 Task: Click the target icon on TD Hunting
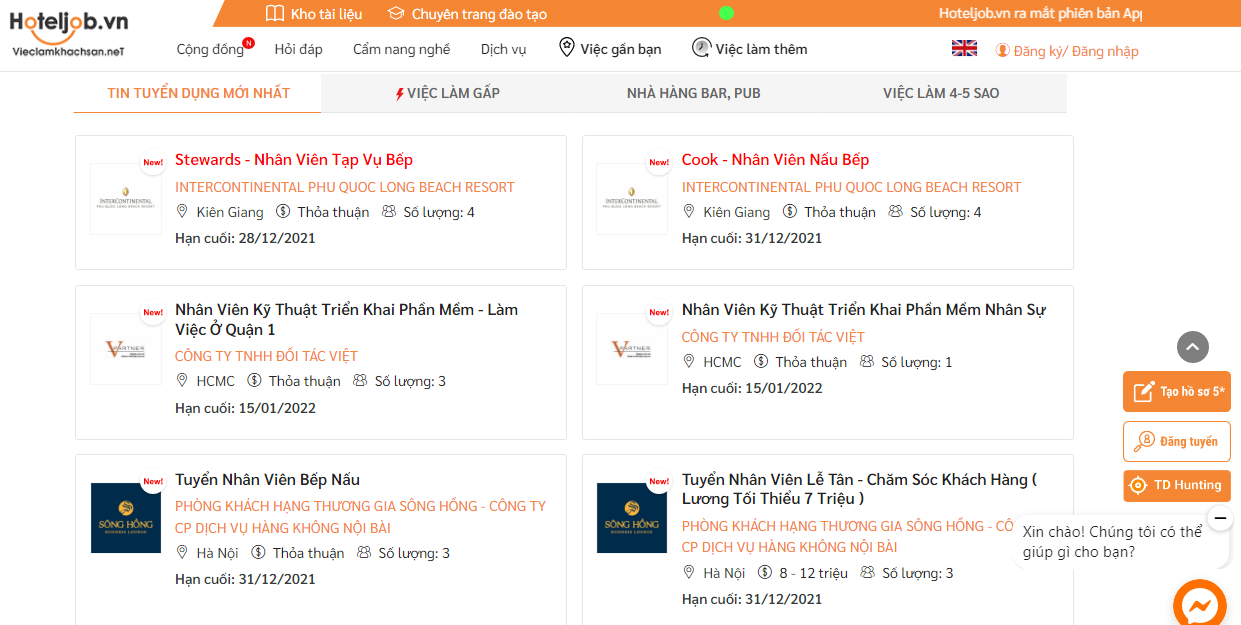click(x=1138, y=485)
